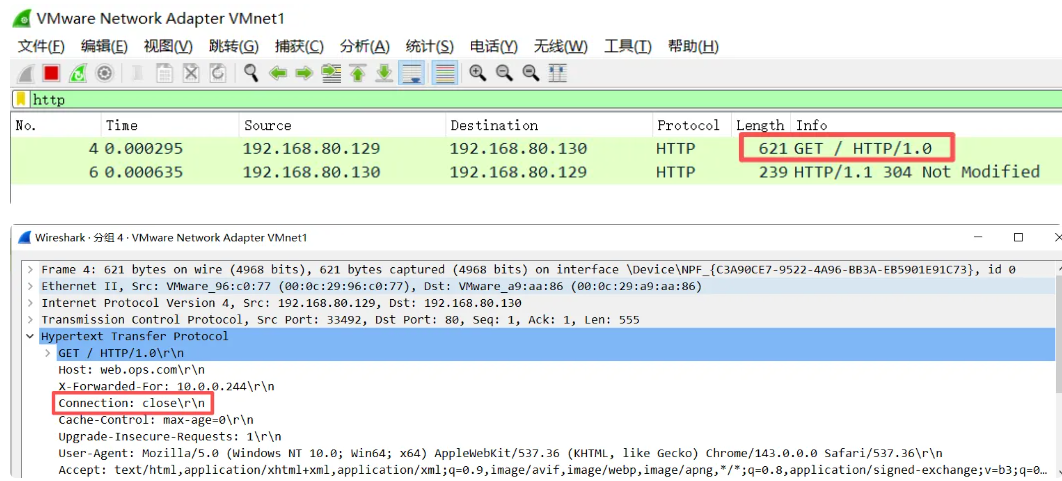The image size is (1062, 481).
Task: Toggle packet list colorization
Action: 445,73
